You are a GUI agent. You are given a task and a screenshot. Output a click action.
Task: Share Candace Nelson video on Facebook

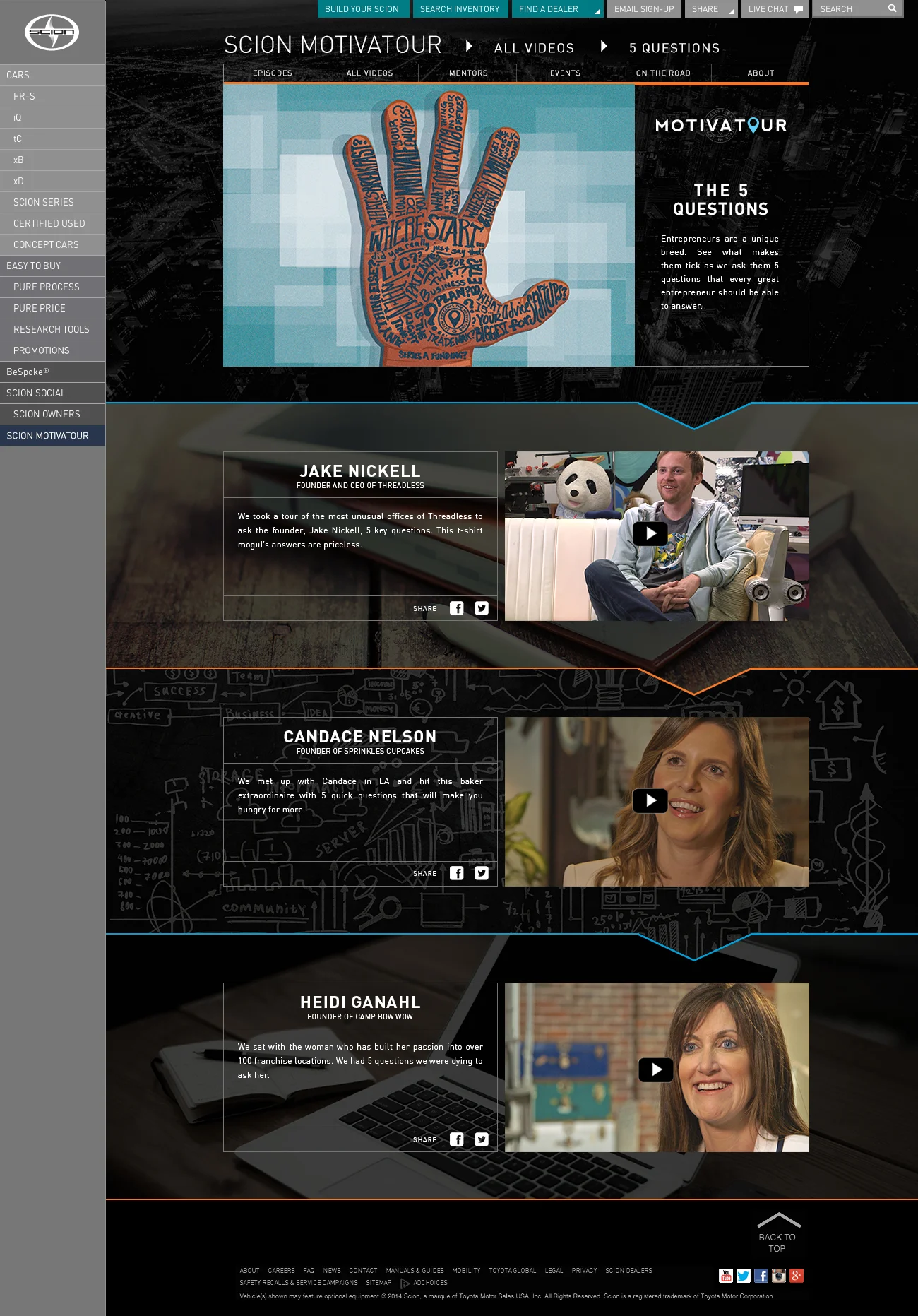[x=457, y=873]
